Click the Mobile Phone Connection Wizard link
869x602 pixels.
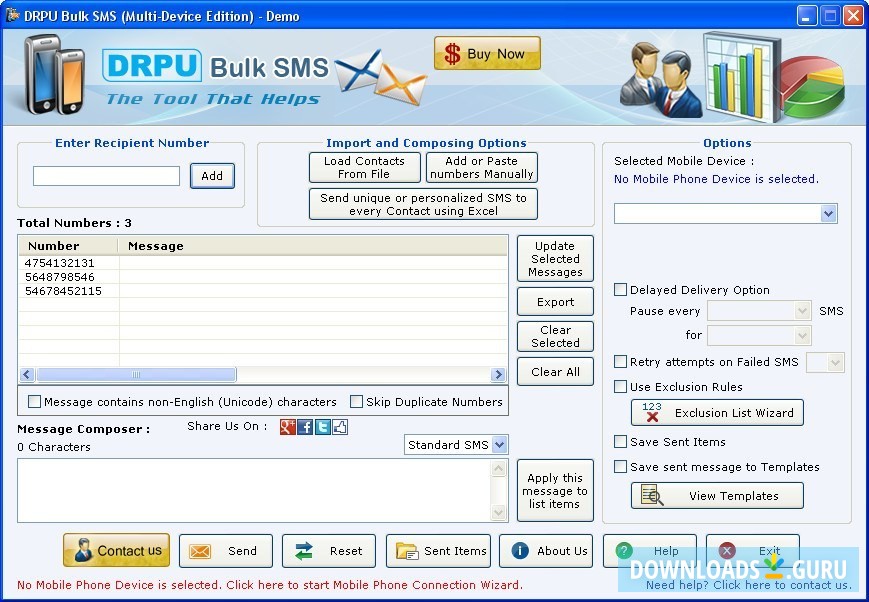pyautogui.click(x=269, y=585)
